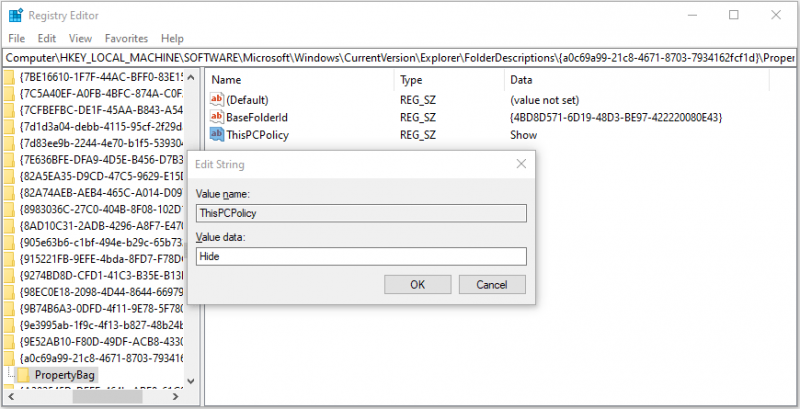Select the {7C5A40EF-A0FB-4BFC key folder icon
This screenshot has height=409, width=800.
9,94
